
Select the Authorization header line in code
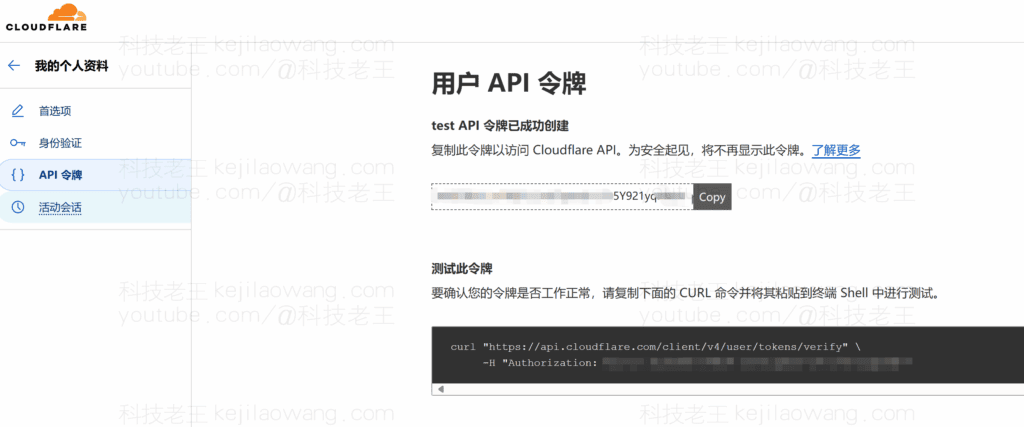coord(697,363)
